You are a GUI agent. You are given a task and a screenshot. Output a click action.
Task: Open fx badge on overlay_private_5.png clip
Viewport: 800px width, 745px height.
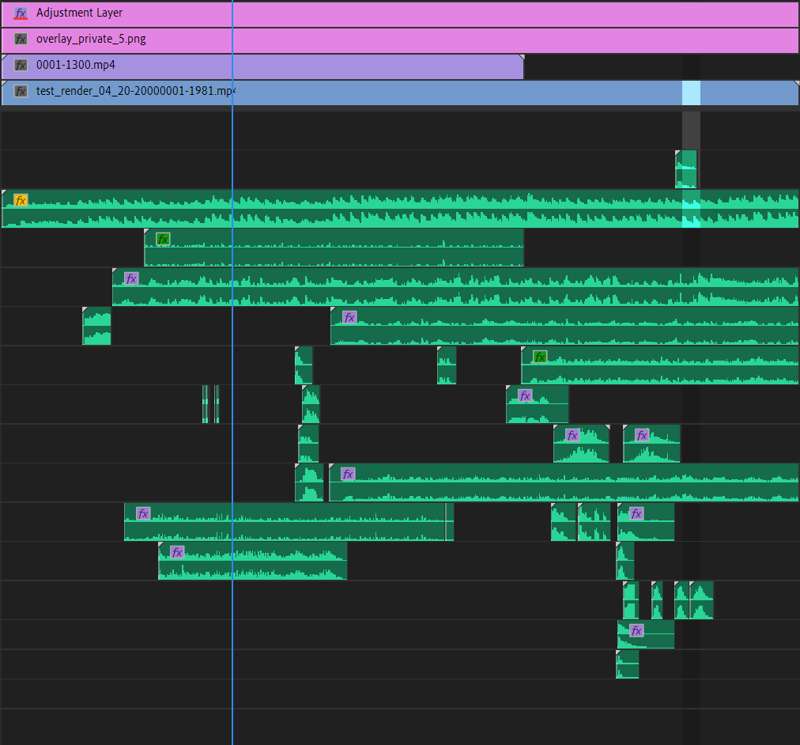pos(20,39)
